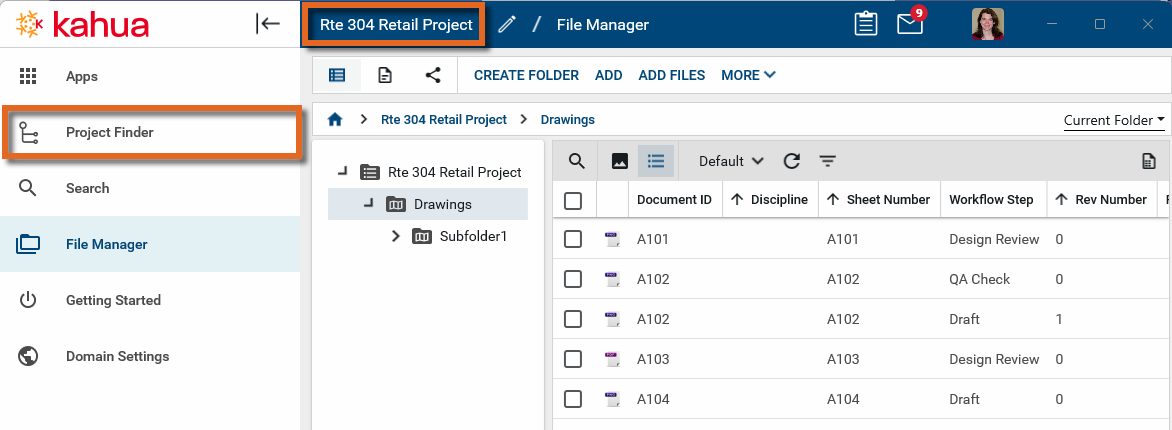Screen dimensions: 1172x430
Task: Click the CREATE FOLDER button
Action: [x=526, y=75]
